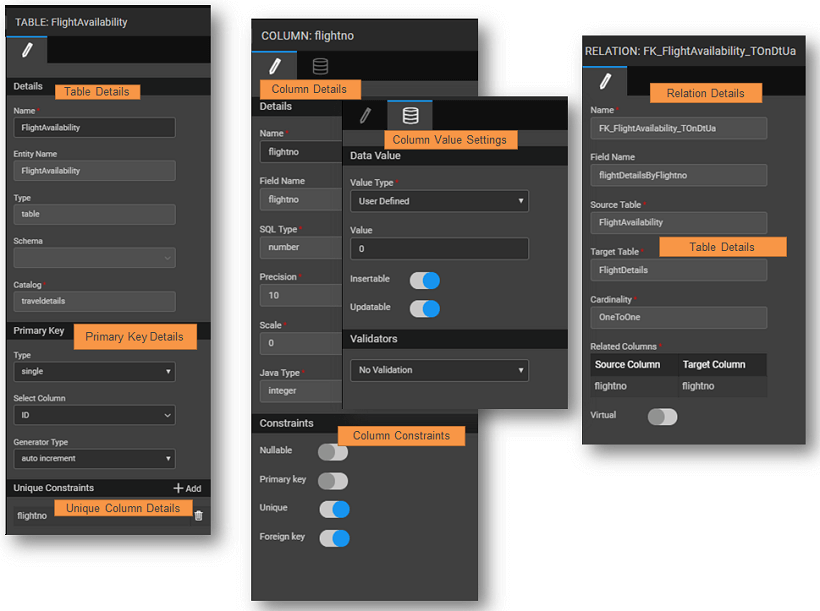Click pencil edit icon in FlightAvailability table panel

coord(27,50)
